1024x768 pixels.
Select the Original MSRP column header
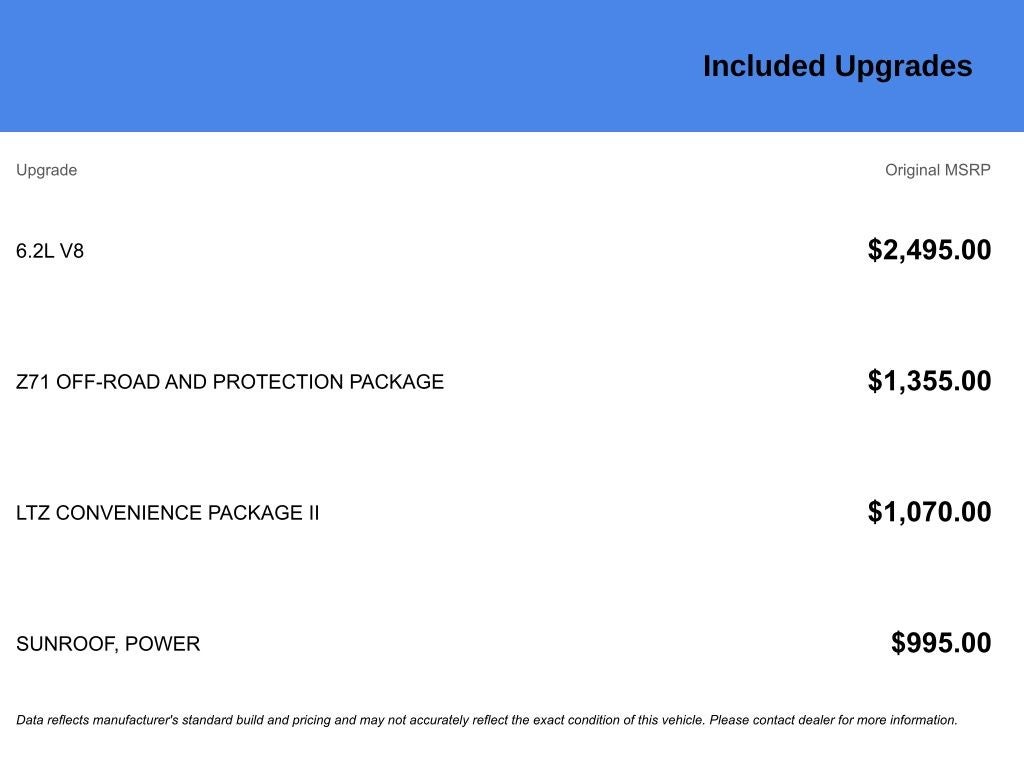938,170
